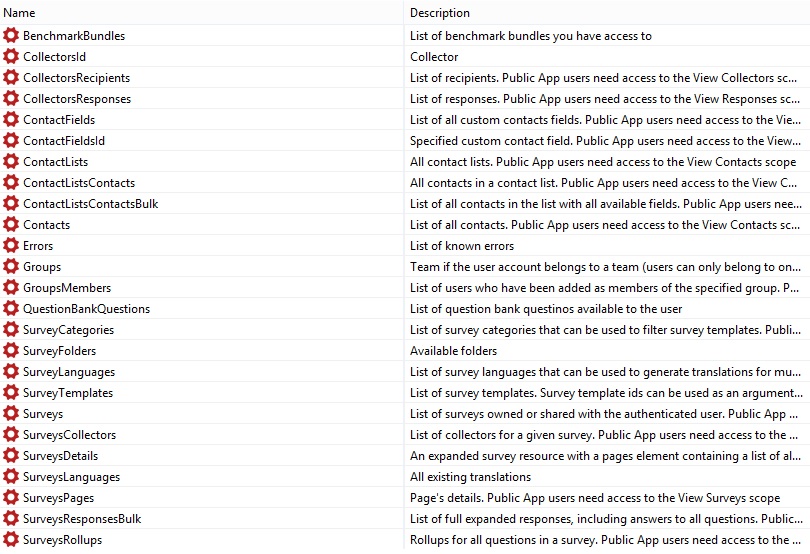Click the gear icon beside Groups

point(11,267)
